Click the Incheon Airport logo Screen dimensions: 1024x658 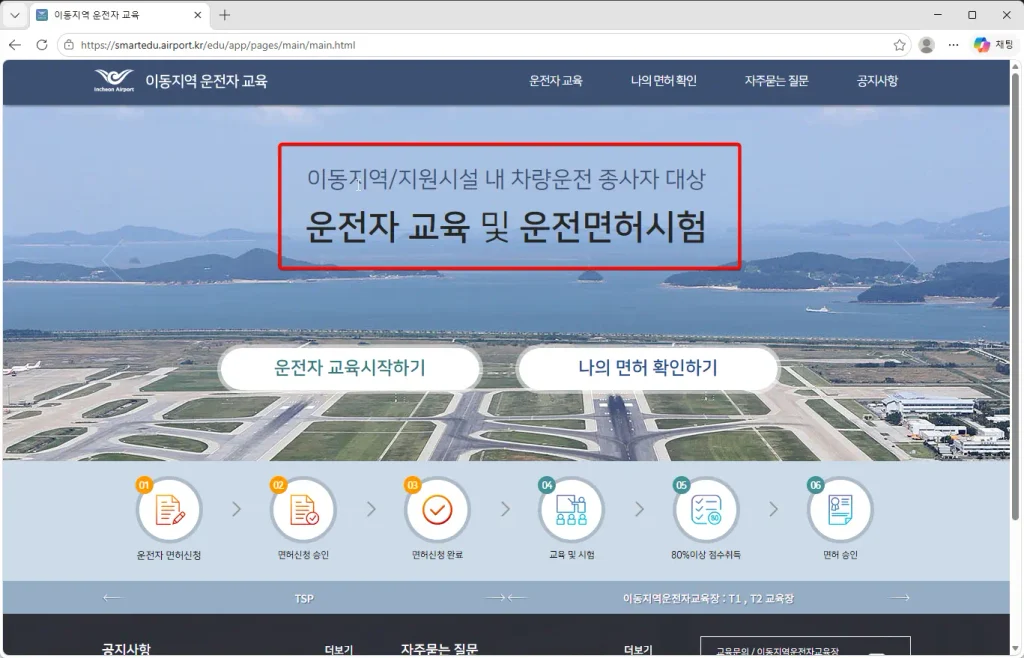[x=114, y=81]
